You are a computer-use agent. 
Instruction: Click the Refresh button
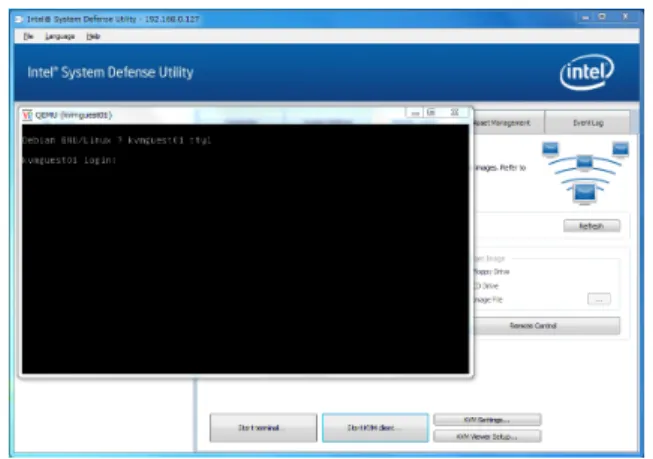[591, 226]
